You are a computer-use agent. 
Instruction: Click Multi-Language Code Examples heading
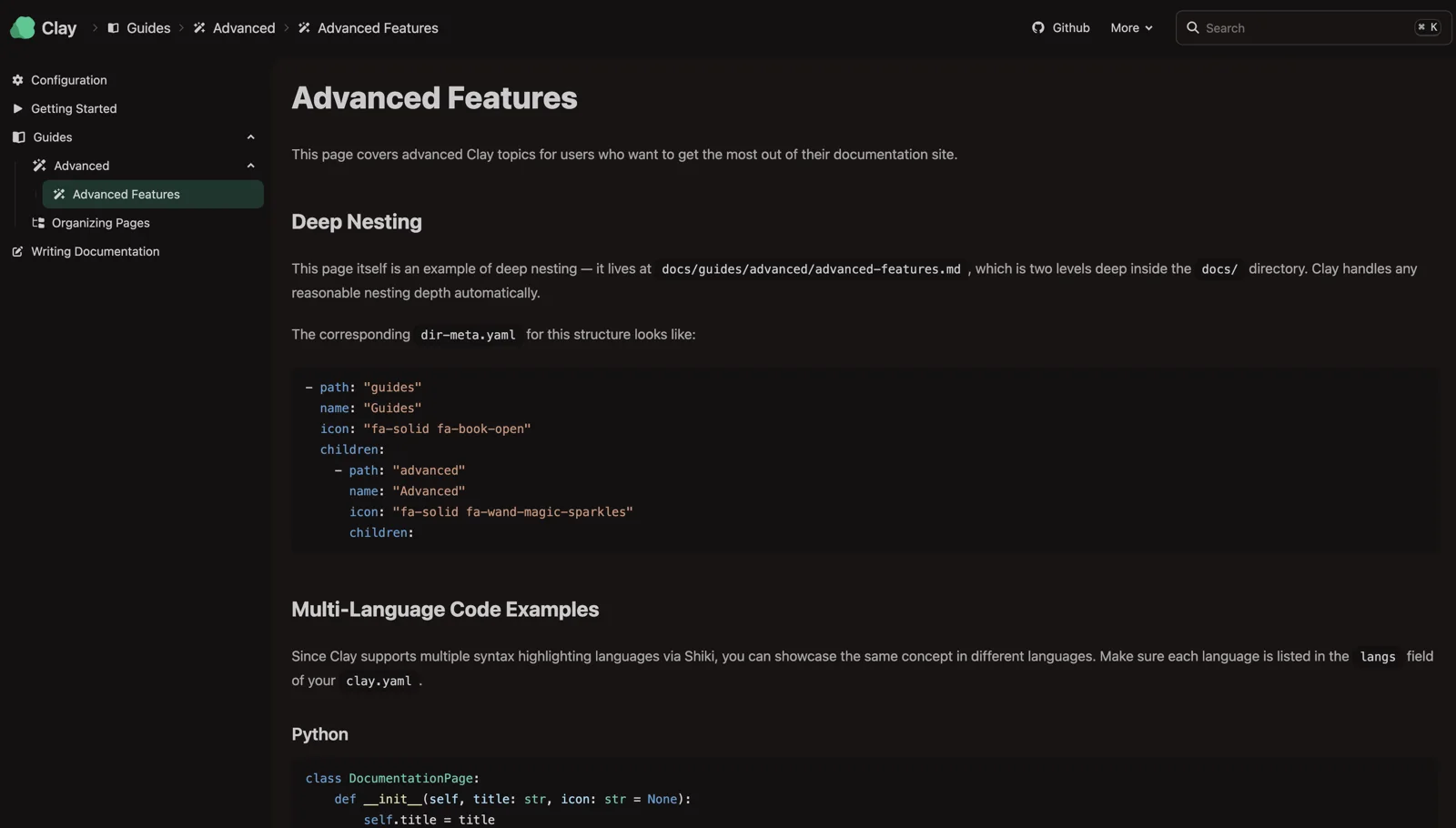click(x=445, y=610)
